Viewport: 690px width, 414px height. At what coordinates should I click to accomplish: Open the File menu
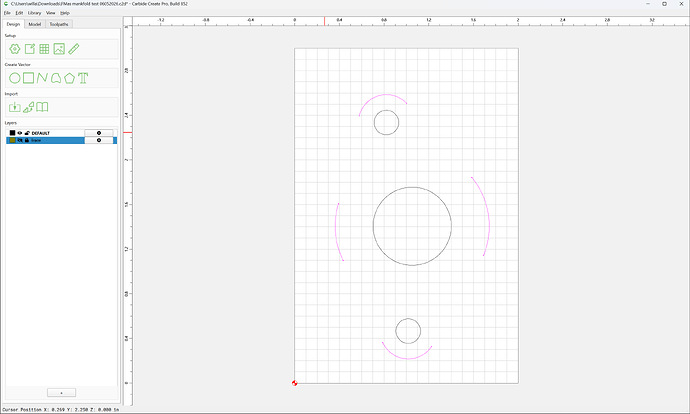click(7, 13)
